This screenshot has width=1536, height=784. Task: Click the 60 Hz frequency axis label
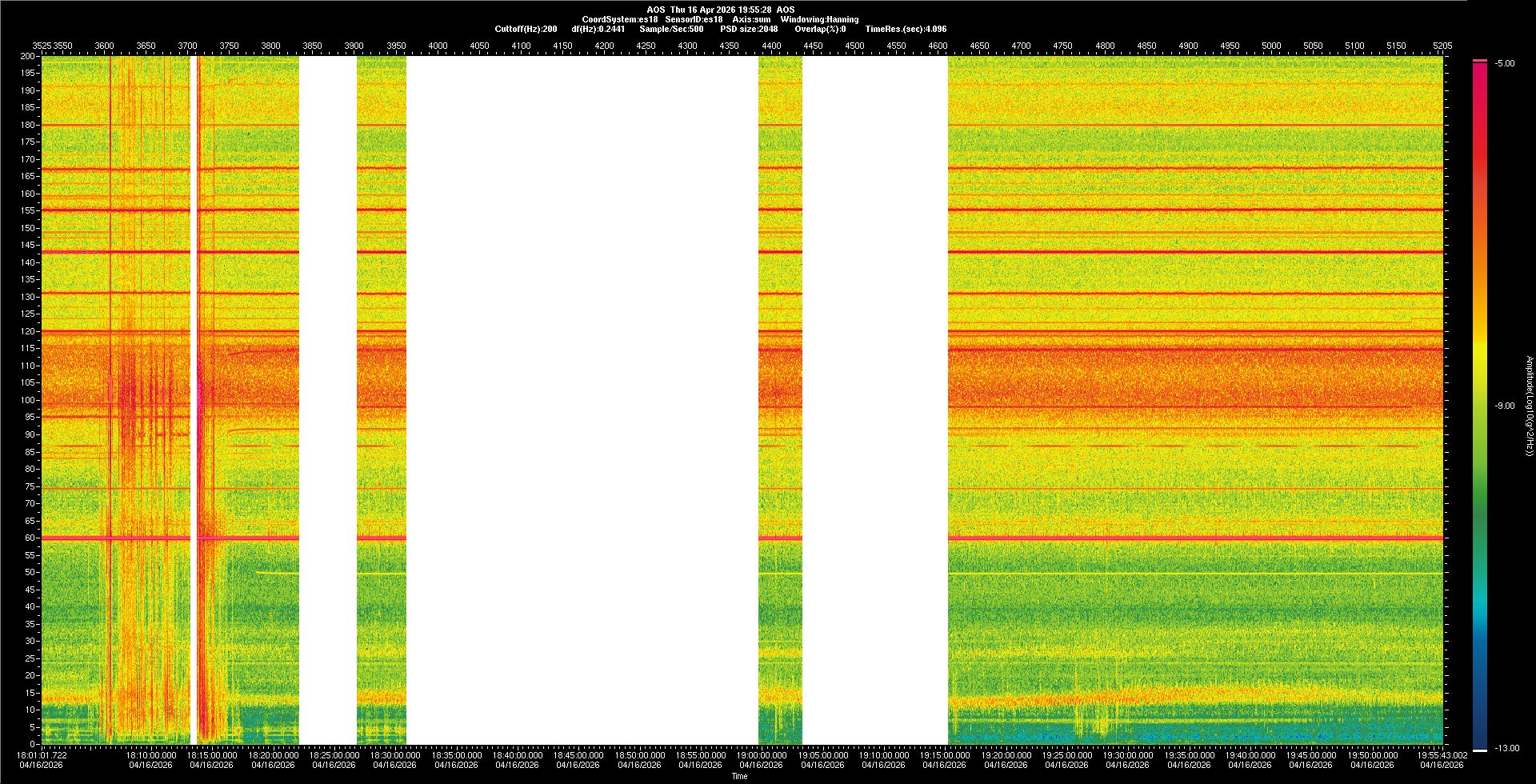(x=30, y=538)
